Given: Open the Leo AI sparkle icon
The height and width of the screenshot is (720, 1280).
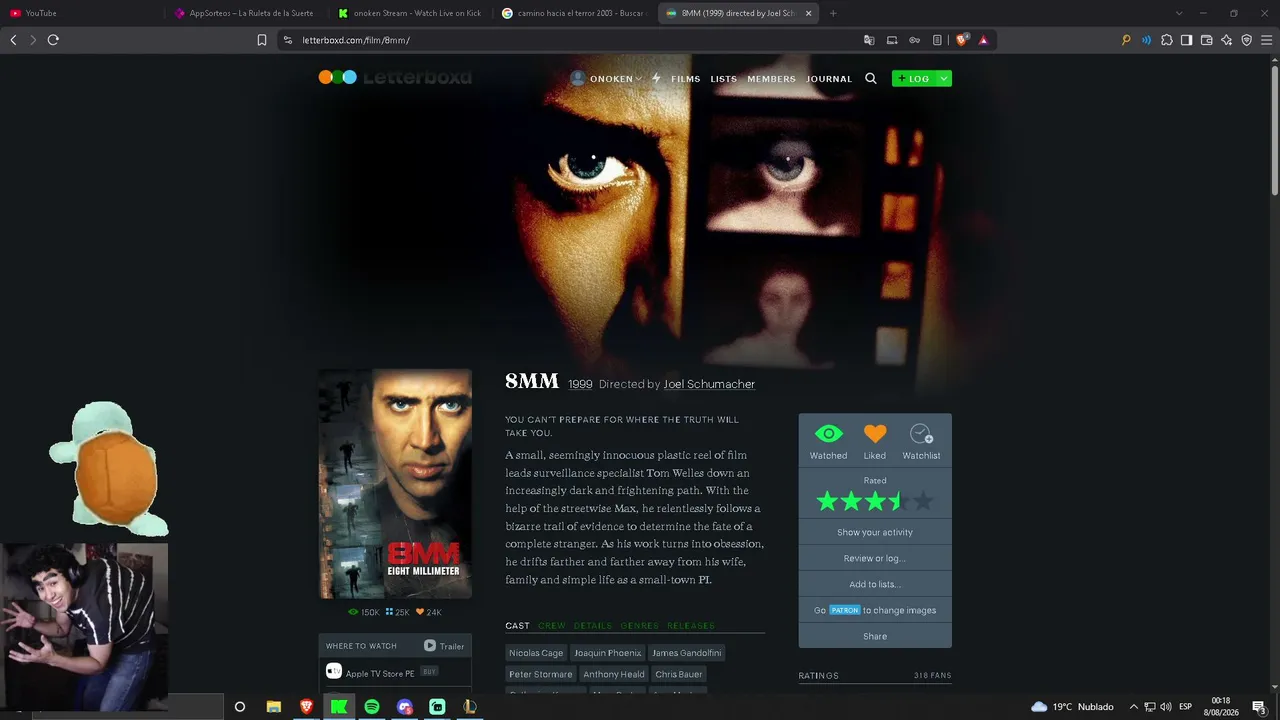Looking at the screenshot, I should (x=1226, y=40).
